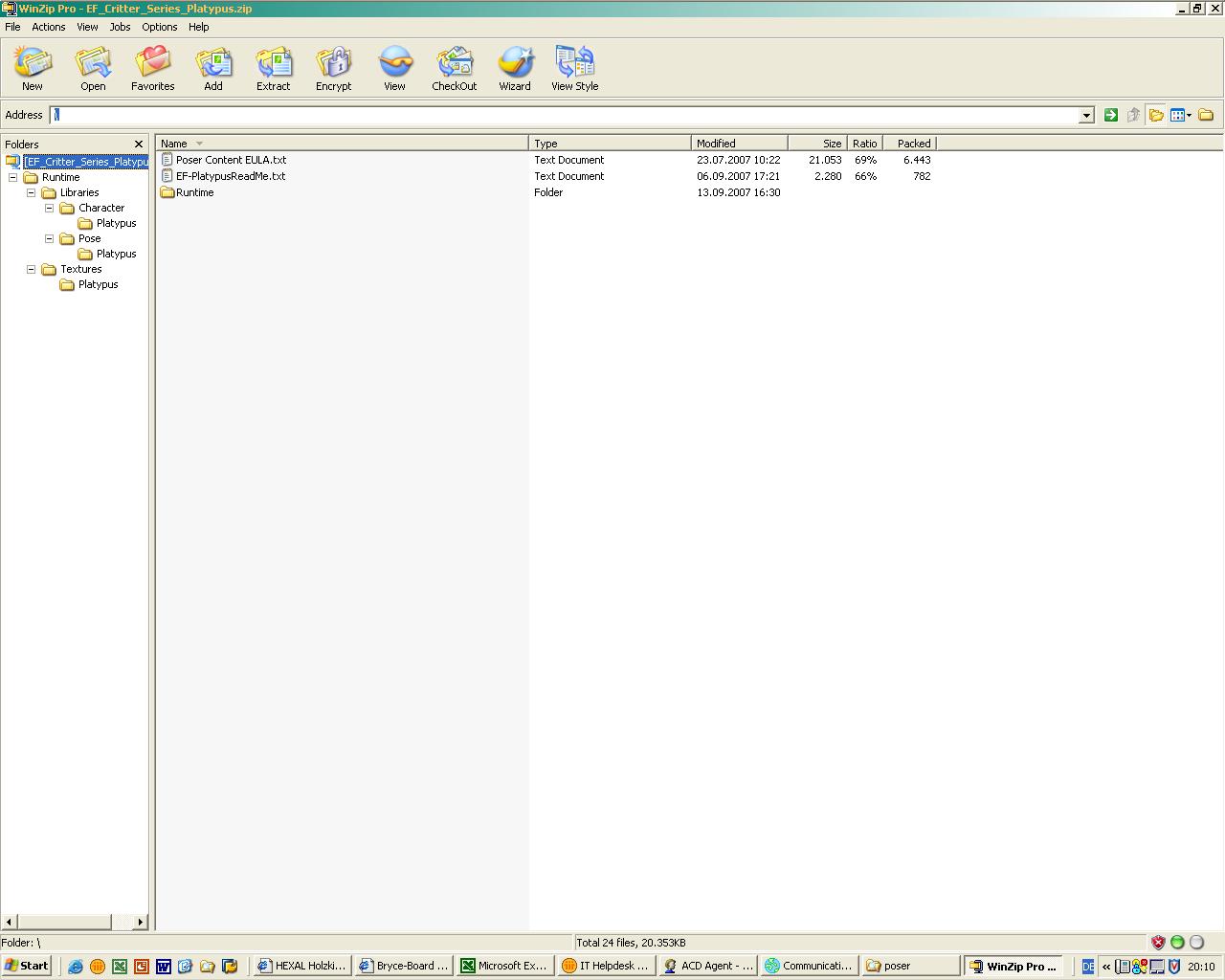Open the Actions menu

(x=49, y=27)
